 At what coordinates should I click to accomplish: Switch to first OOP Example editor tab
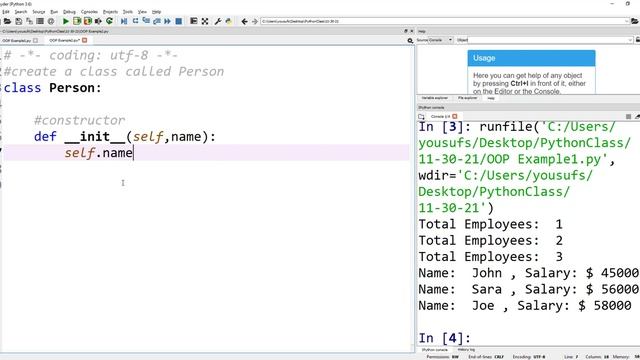pos(16,40)
